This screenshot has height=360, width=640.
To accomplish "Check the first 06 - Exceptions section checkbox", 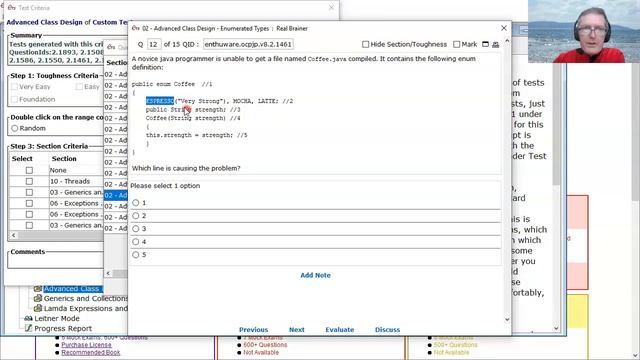I will pyautogui.click(x=29, y=203).
